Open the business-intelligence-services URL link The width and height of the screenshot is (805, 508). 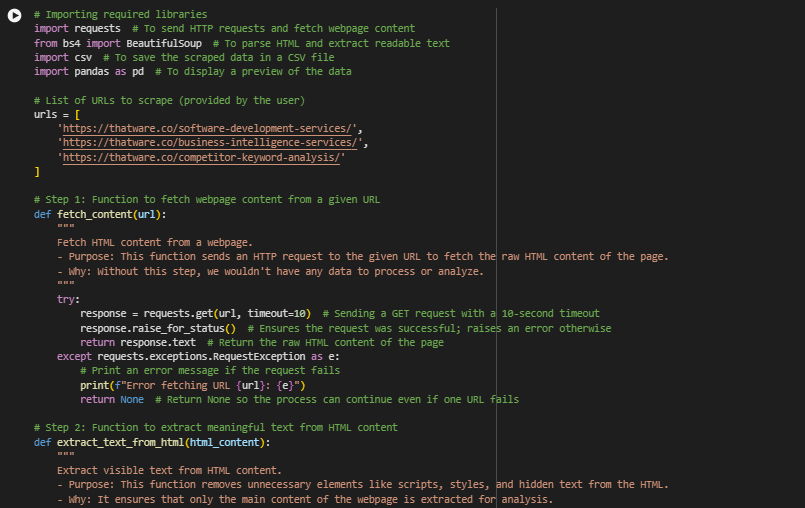(210, 142)
